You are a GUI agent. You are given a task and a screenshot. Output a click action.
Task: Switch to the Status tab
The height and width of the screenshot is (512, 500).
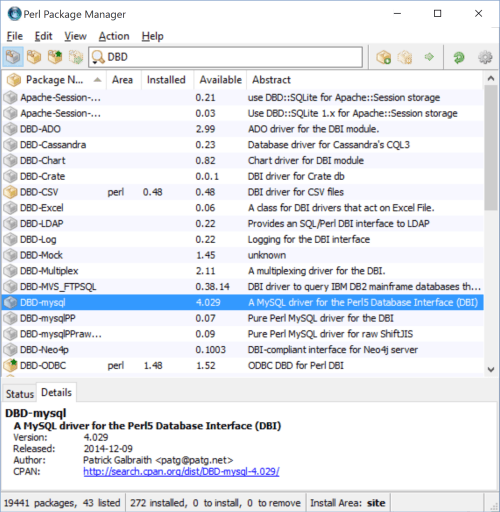point(20,394)
